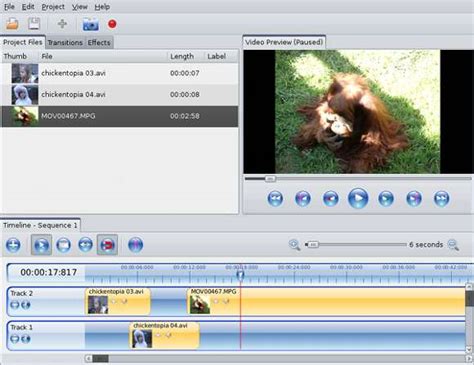Select the Timeline - Sequence 1 tab

pyautogui.click(x=40, y=225)
